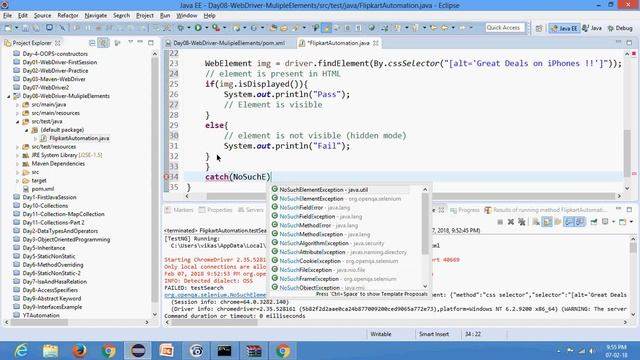Collapse the Day08-WebDriver-MulipleElements project
Image resolution: width=640 pixels, height=360 pixels.
(9, 96)
